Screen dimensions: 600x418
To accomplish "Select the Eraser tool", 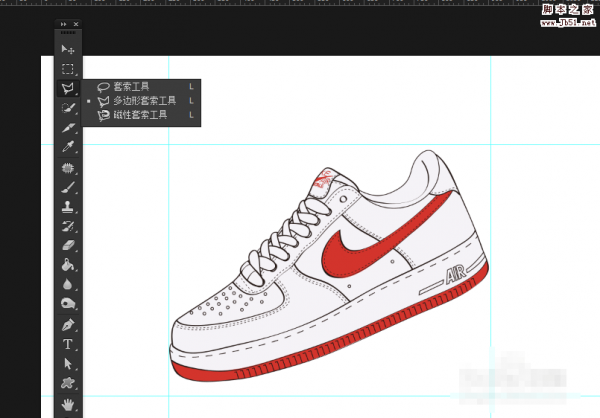I will click(x=68, y=246).
